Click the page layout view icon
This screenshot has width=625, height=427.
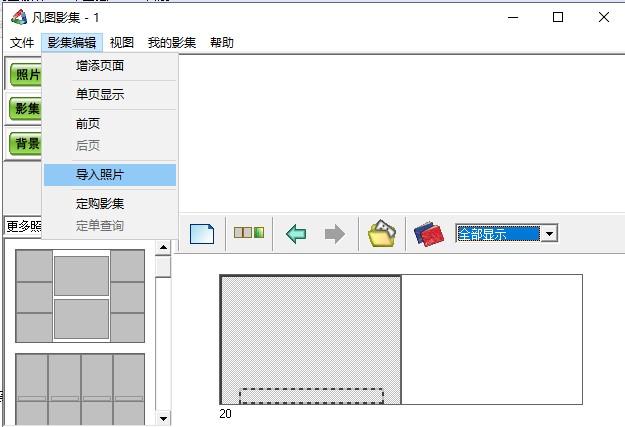249,233
